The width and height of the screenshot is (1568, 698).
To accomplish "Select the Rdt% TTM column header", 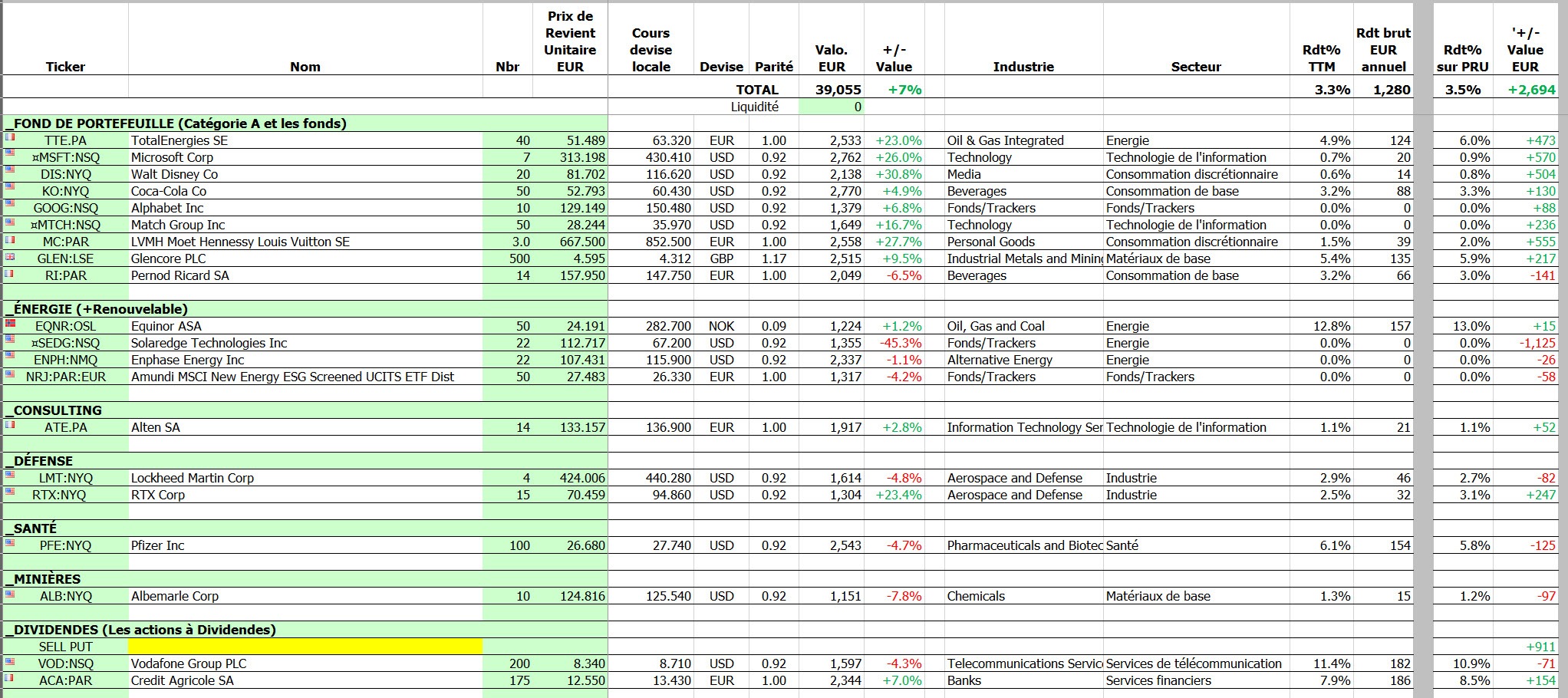I will coord(1321,58).
